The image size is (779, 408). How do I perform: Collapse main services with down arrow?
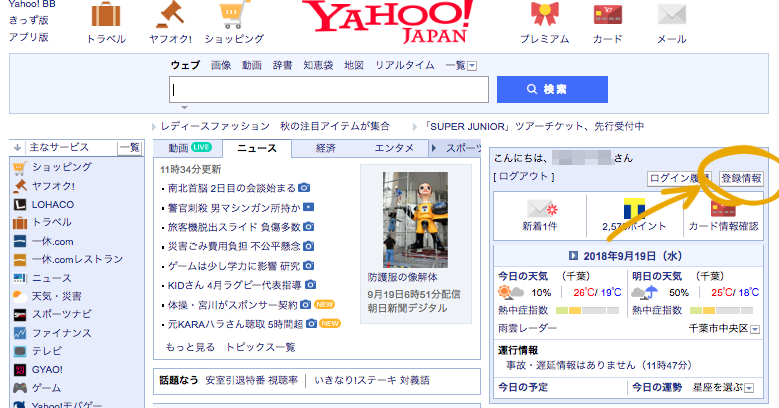[x=17, y=148]
